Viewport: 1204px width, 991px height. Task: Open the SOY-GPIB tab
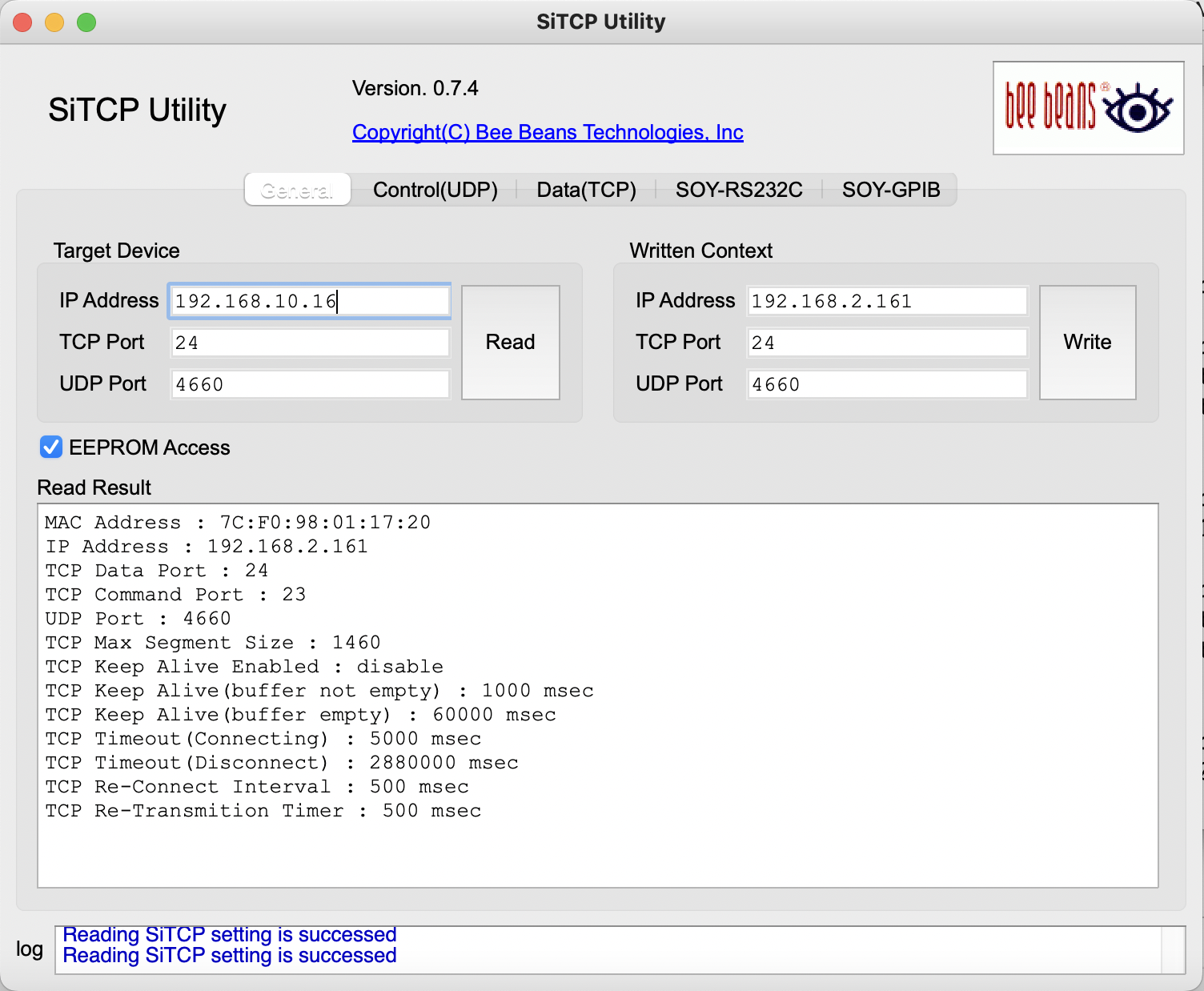coord(890,190)
